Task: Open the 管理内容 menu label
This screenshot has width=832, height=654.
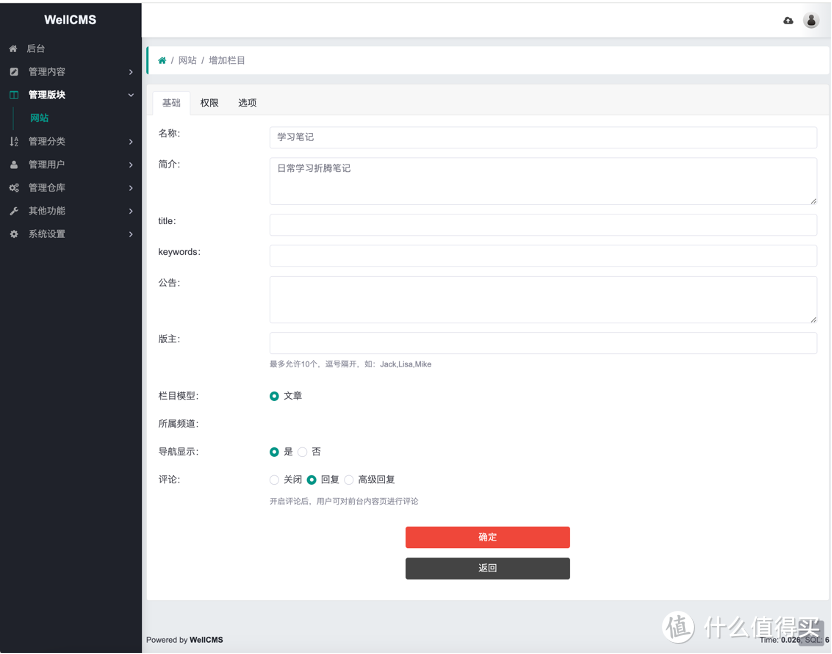Action: tap(47, 72)
